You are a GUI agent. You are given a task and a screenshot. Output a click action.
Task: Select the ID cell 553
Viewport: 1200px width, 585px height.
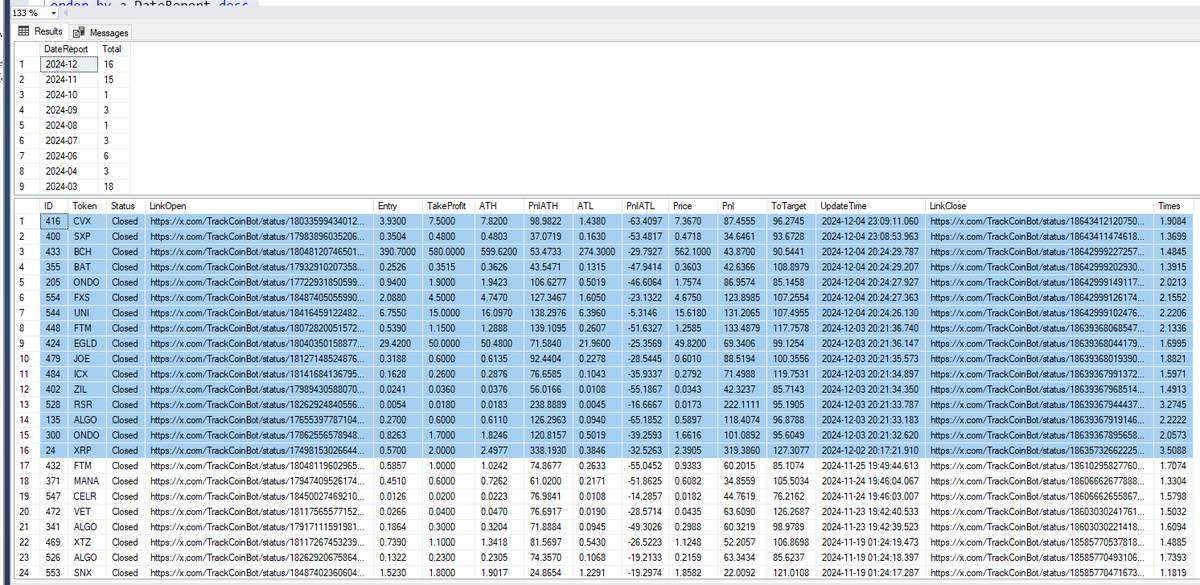point(55,571)
